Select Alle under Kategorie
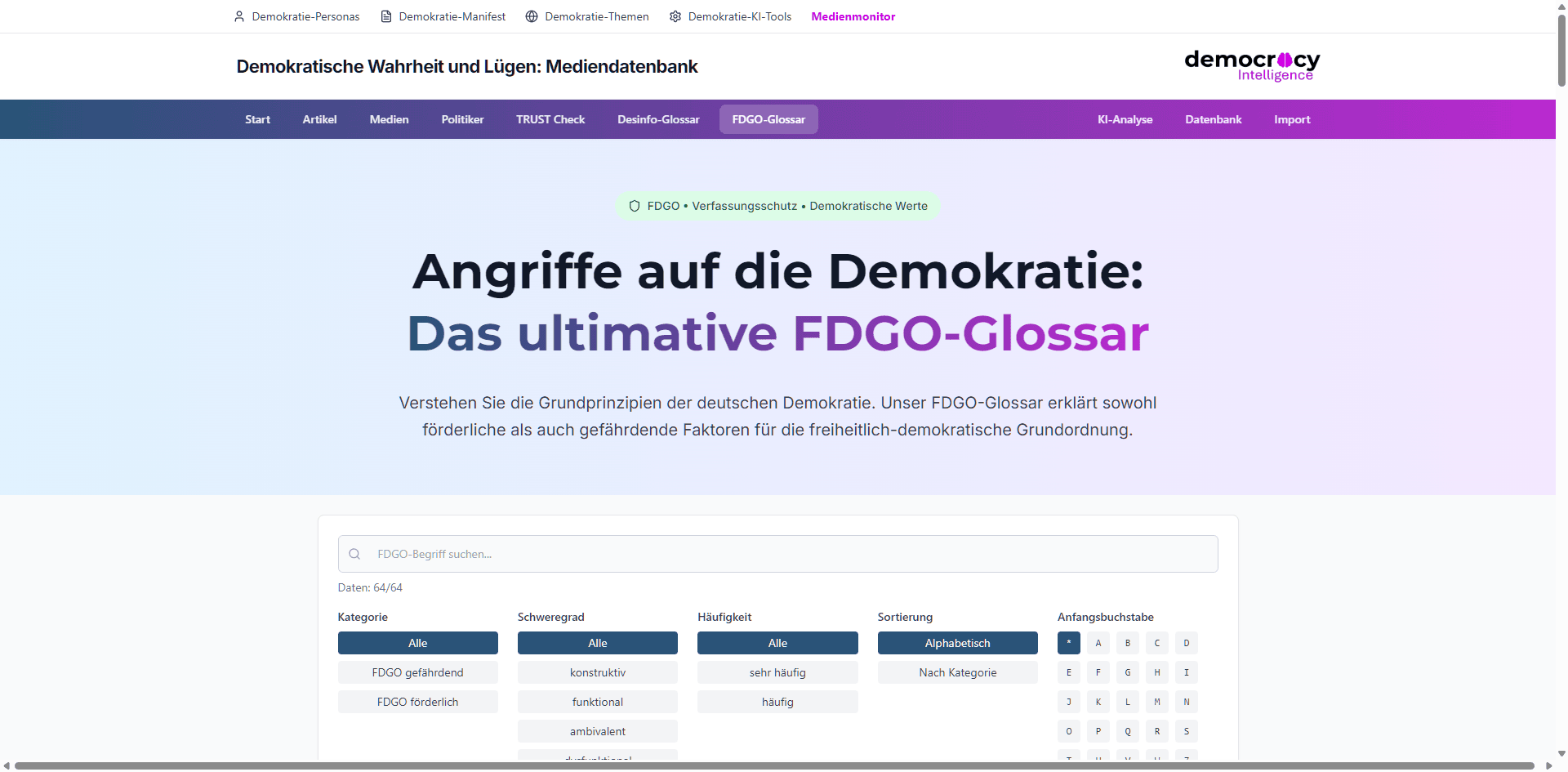1568x772 pixels. point(417,643)
